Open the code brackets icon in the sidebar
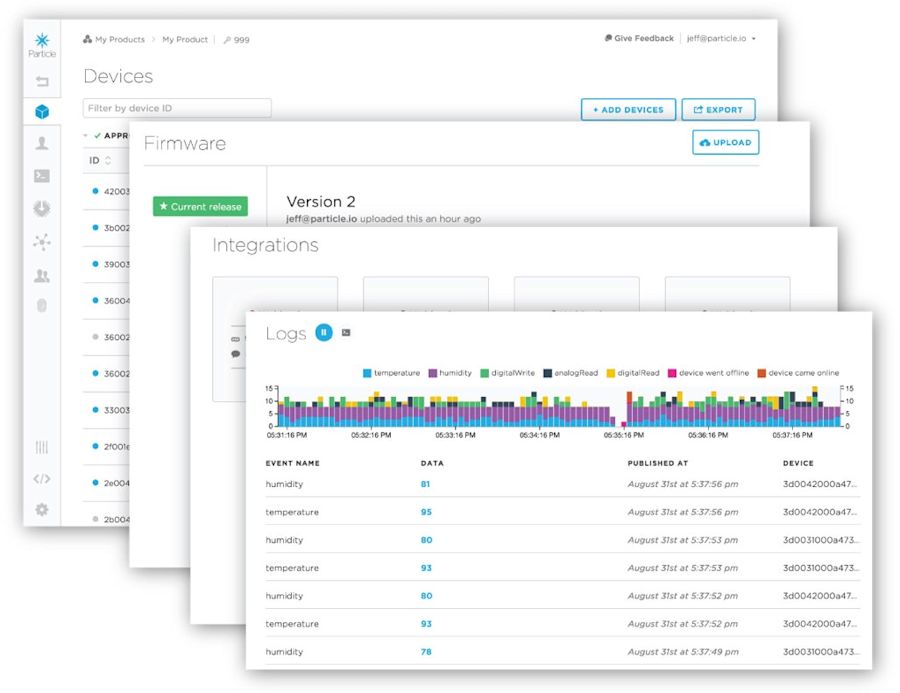This screenshot has width=900, height=693. tap(42, 479)
